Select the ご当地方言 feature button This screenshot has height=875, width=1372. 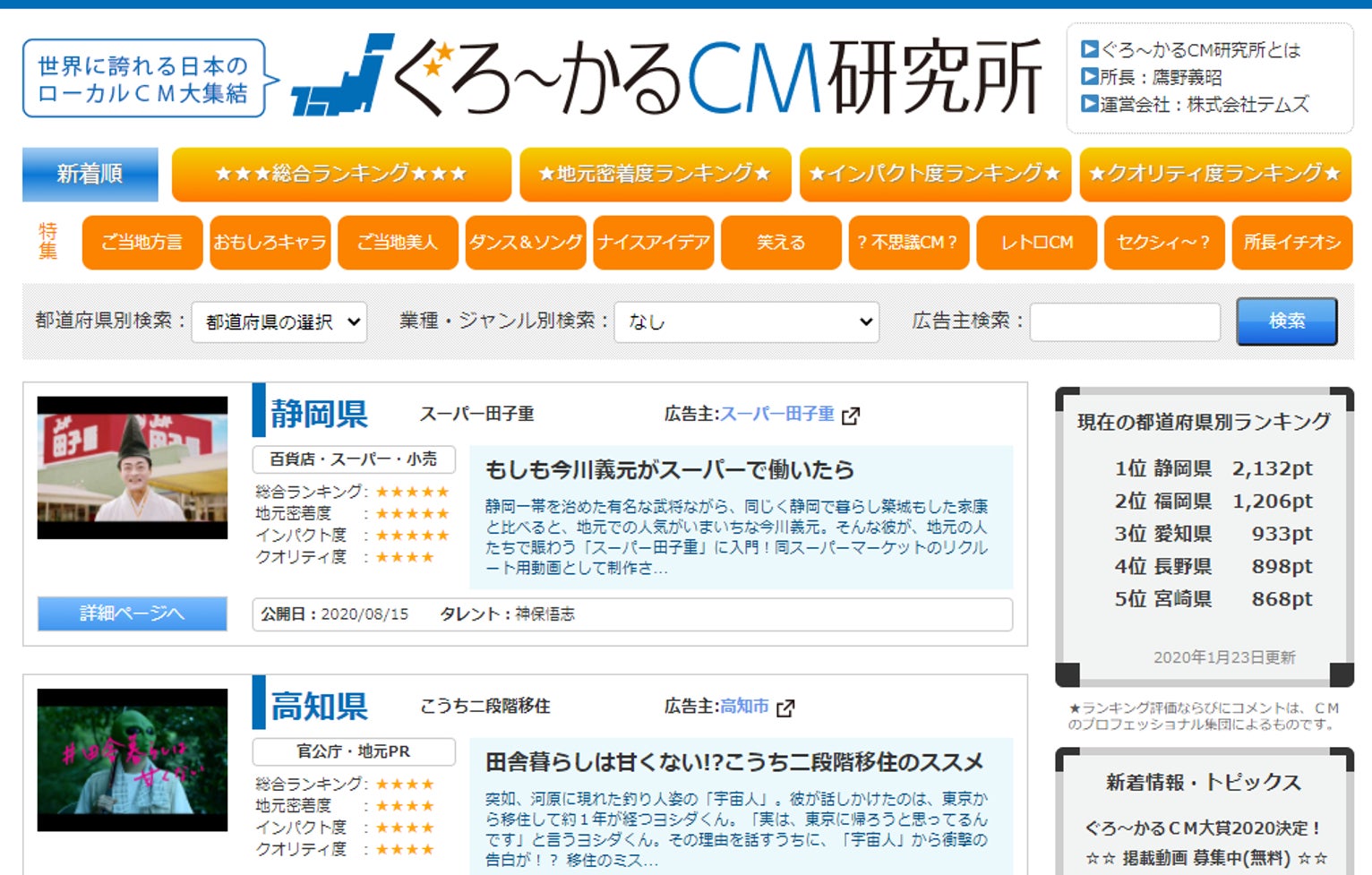142,243
